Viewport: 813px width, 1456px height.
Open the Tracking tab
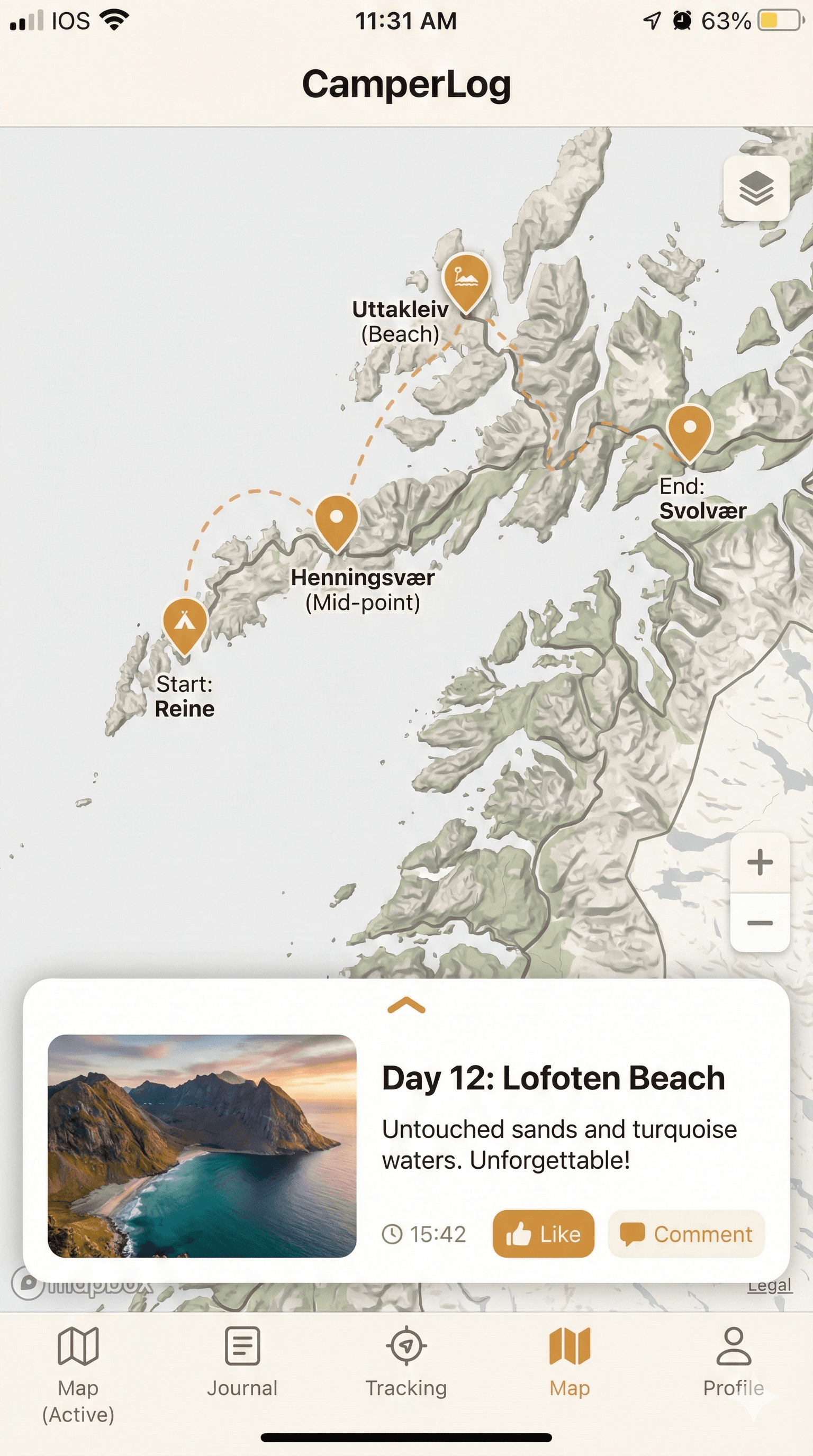406,1362
